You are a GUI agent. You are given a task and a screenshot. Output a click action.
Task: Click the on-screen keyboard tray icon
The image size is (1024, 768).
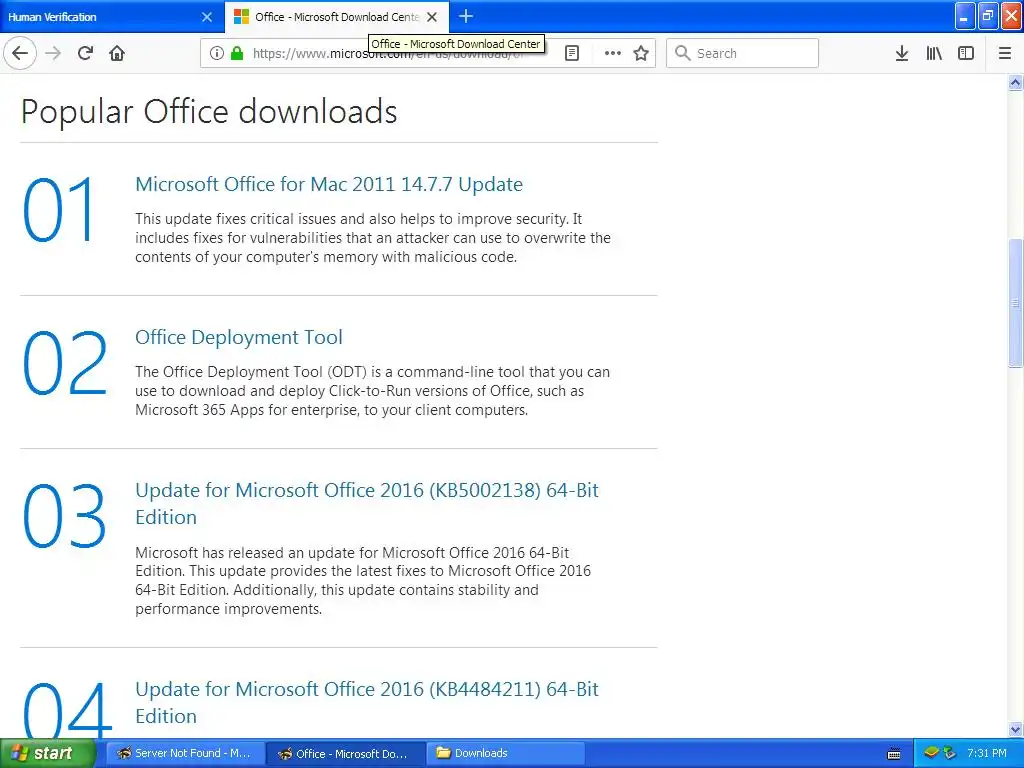(894, 754)
